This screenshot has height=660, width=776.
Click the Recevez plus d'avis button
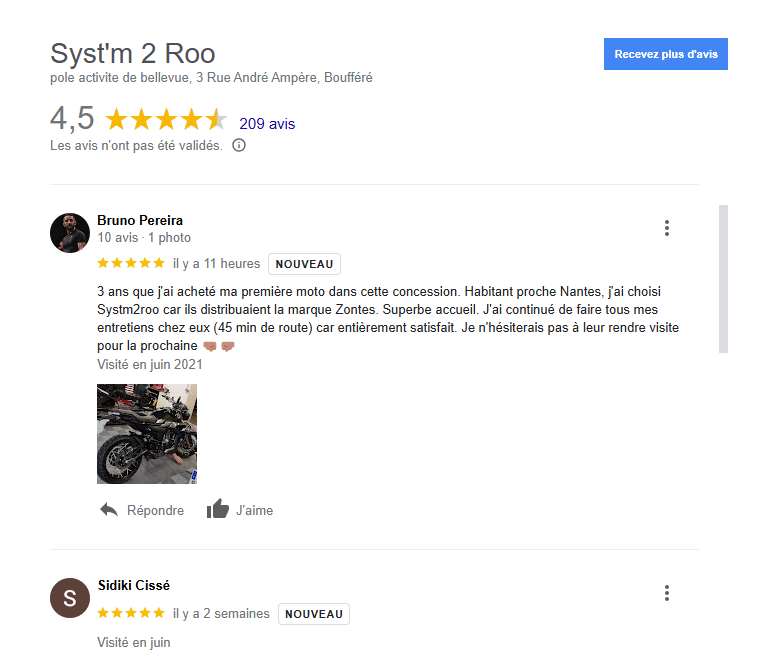tap(666, 54)
